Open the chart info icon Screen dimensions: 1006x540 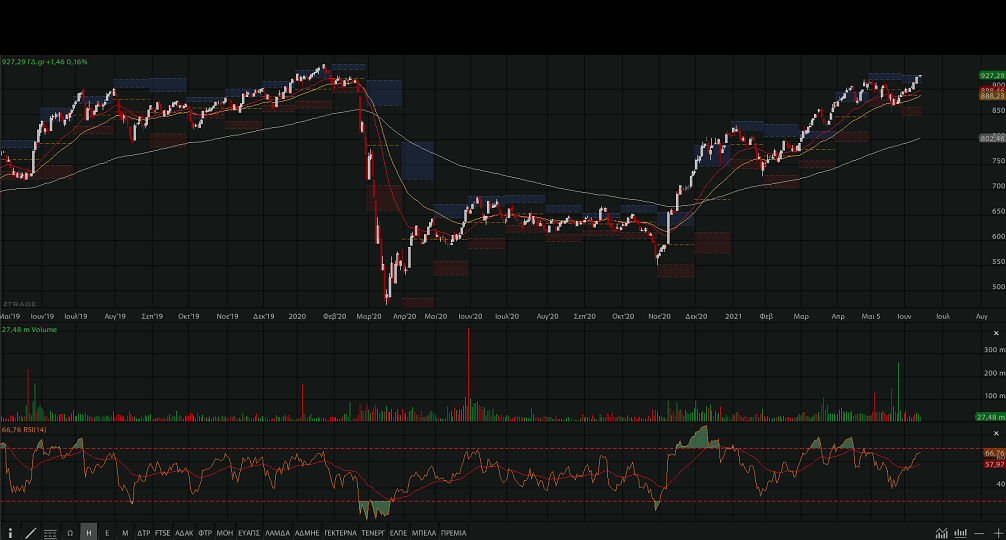click(10, 533)
